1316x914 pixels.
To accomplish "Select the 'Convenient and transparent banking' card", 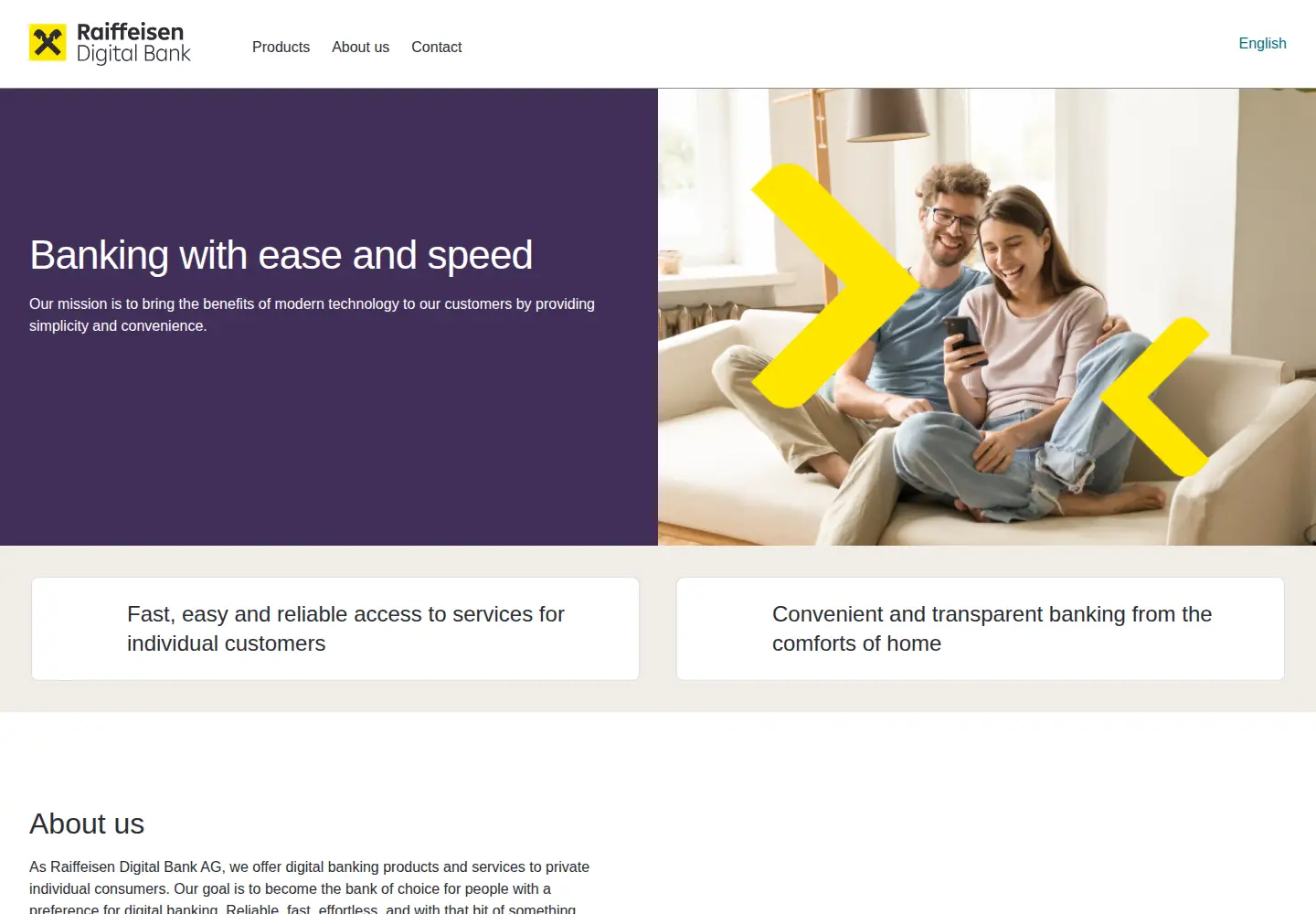I will pyautogui.click(x=981, y=629).
